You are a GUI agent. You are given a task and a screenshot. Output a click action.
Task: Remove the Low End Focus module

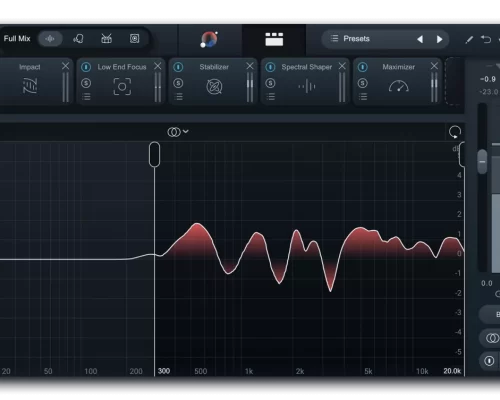(x=158, y=66)
